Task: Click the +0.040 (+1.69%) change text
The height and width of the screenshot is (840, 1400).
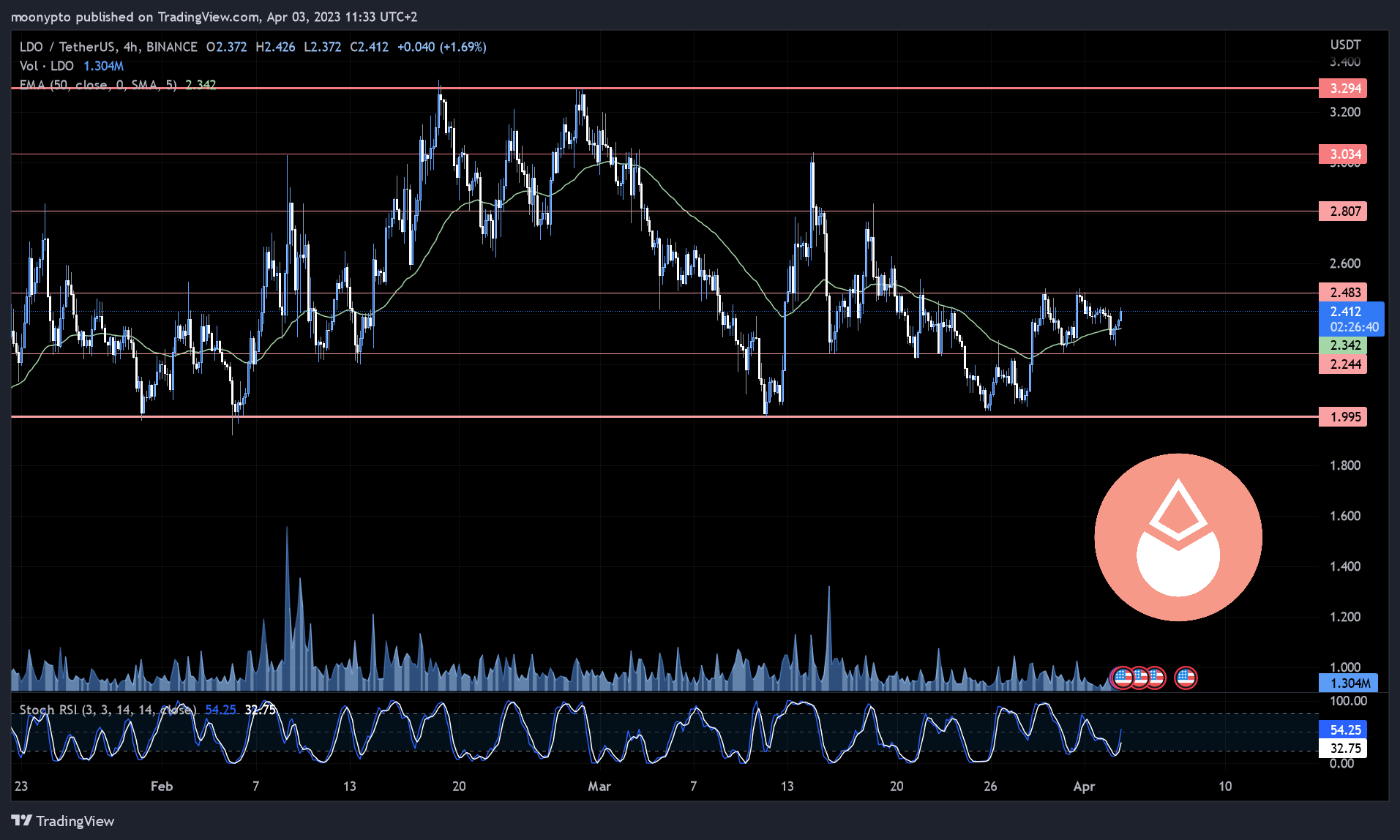Action: click(442, 47)
